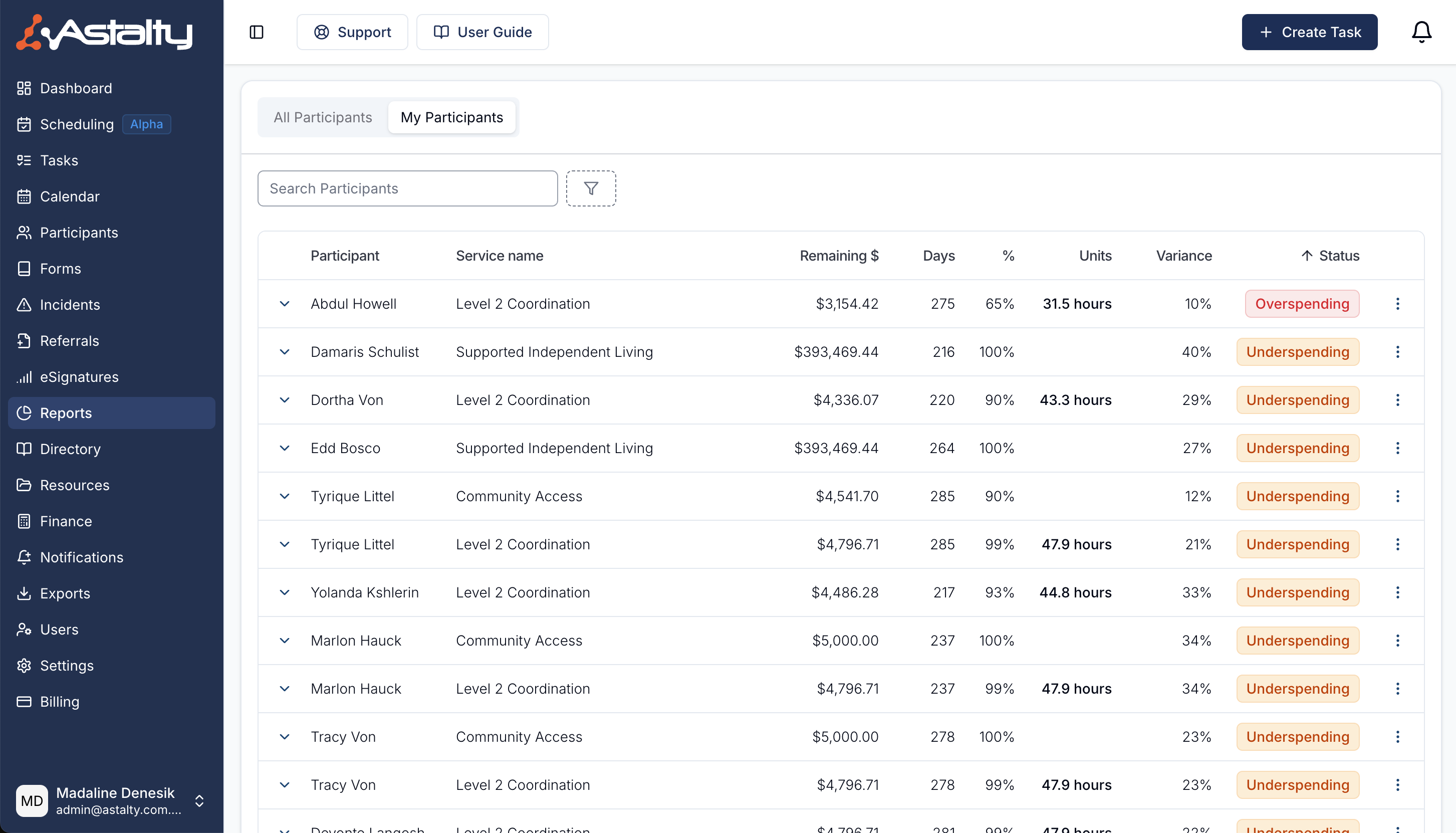Click the Create Task button
Screen dimensions: 1456x833
[x=1309, y=32]
